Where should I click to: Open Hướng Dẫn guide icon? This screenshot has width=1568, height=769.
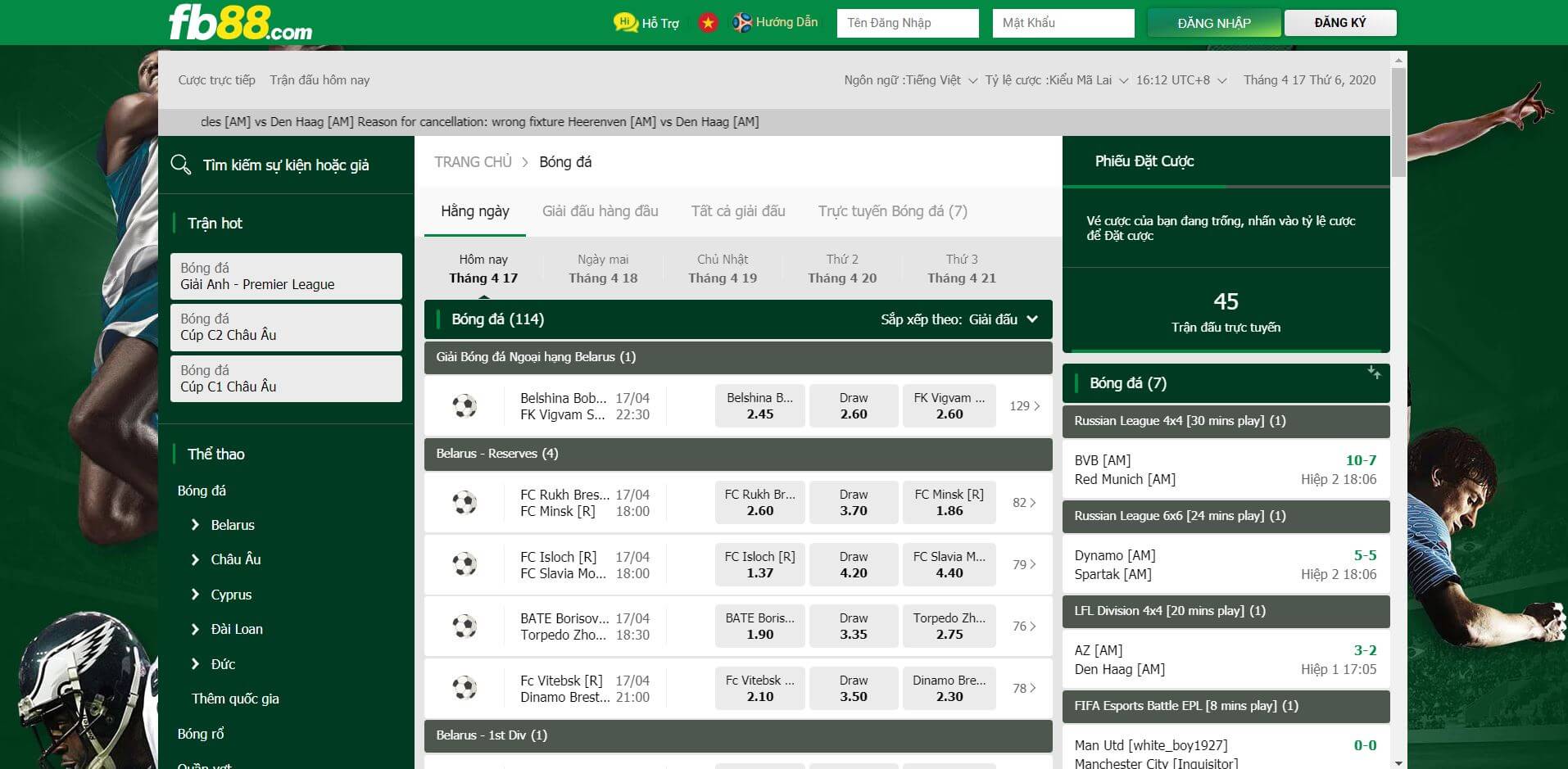click(x=742, y=23)
